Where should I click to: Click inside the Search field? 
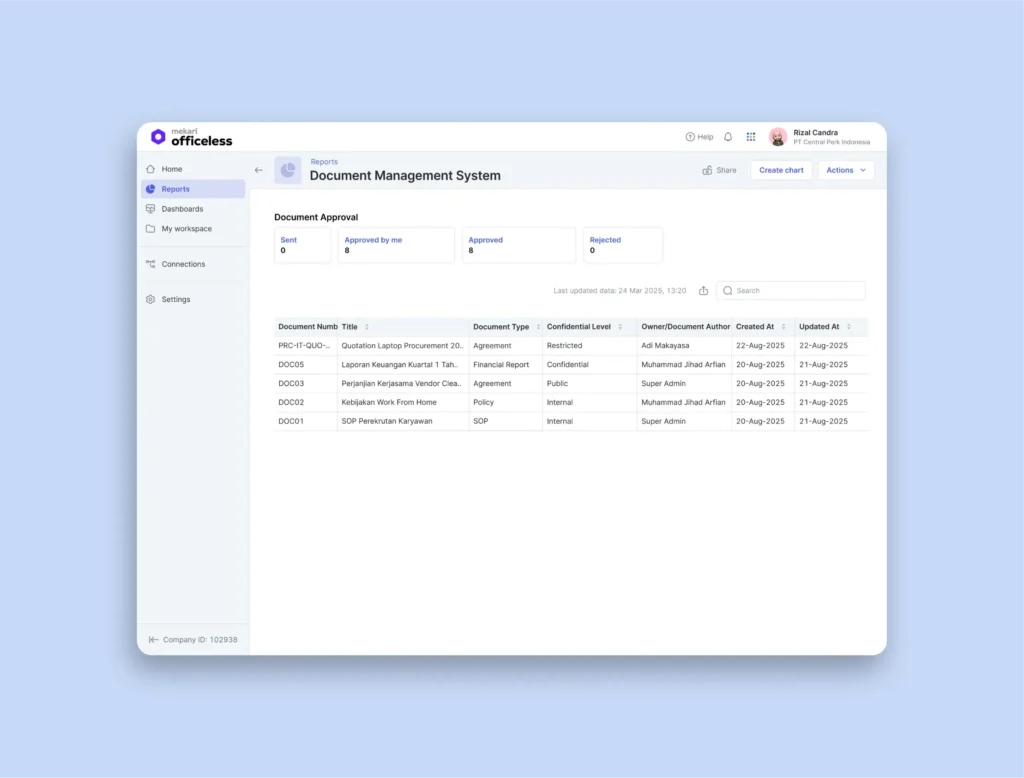click(x=790, y=290)
